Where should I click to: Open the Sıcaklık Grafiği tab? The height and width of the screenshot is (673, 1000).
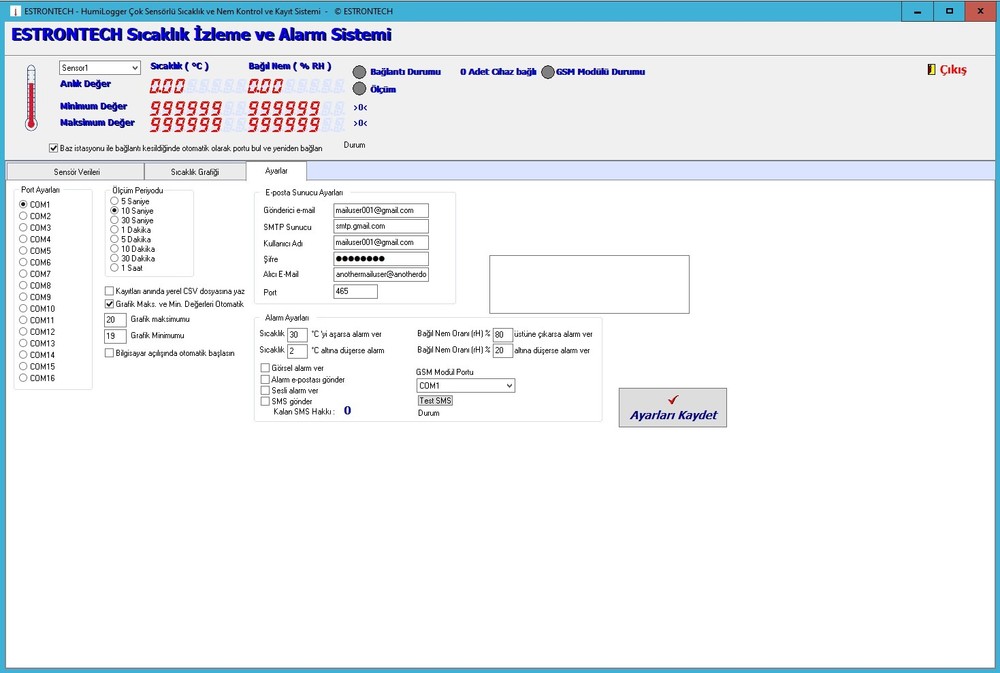[x=195, y=172]
